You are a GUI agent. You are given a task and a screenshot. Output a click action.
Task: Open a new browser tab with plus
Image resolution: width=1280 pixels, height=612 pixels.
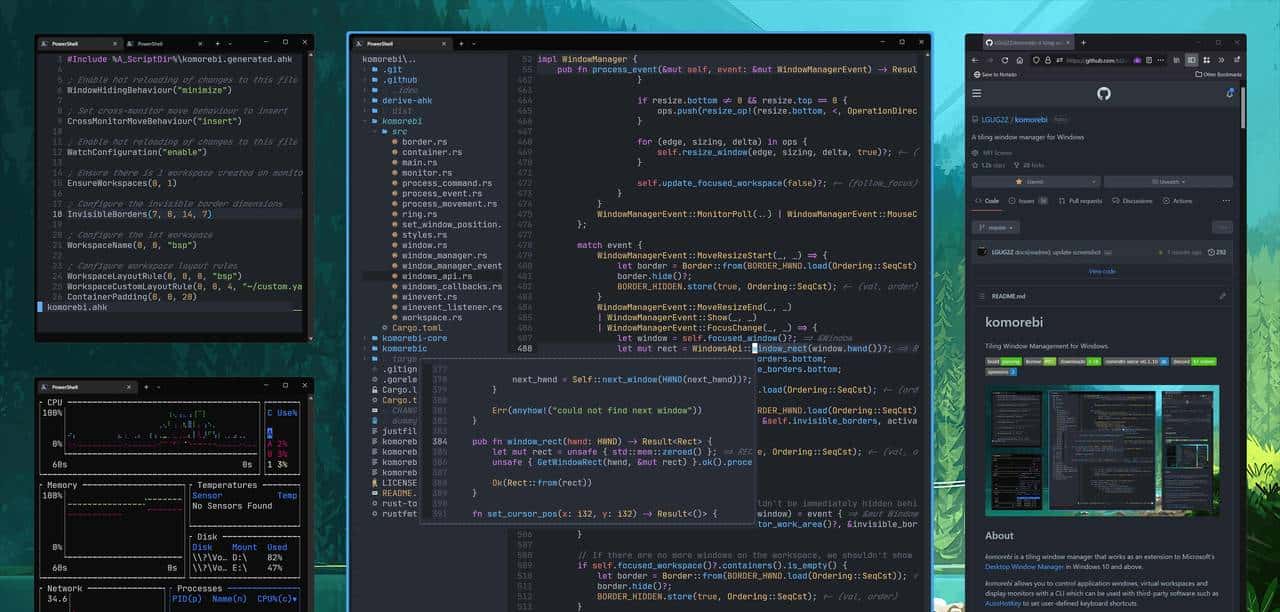click(1084, 43)
